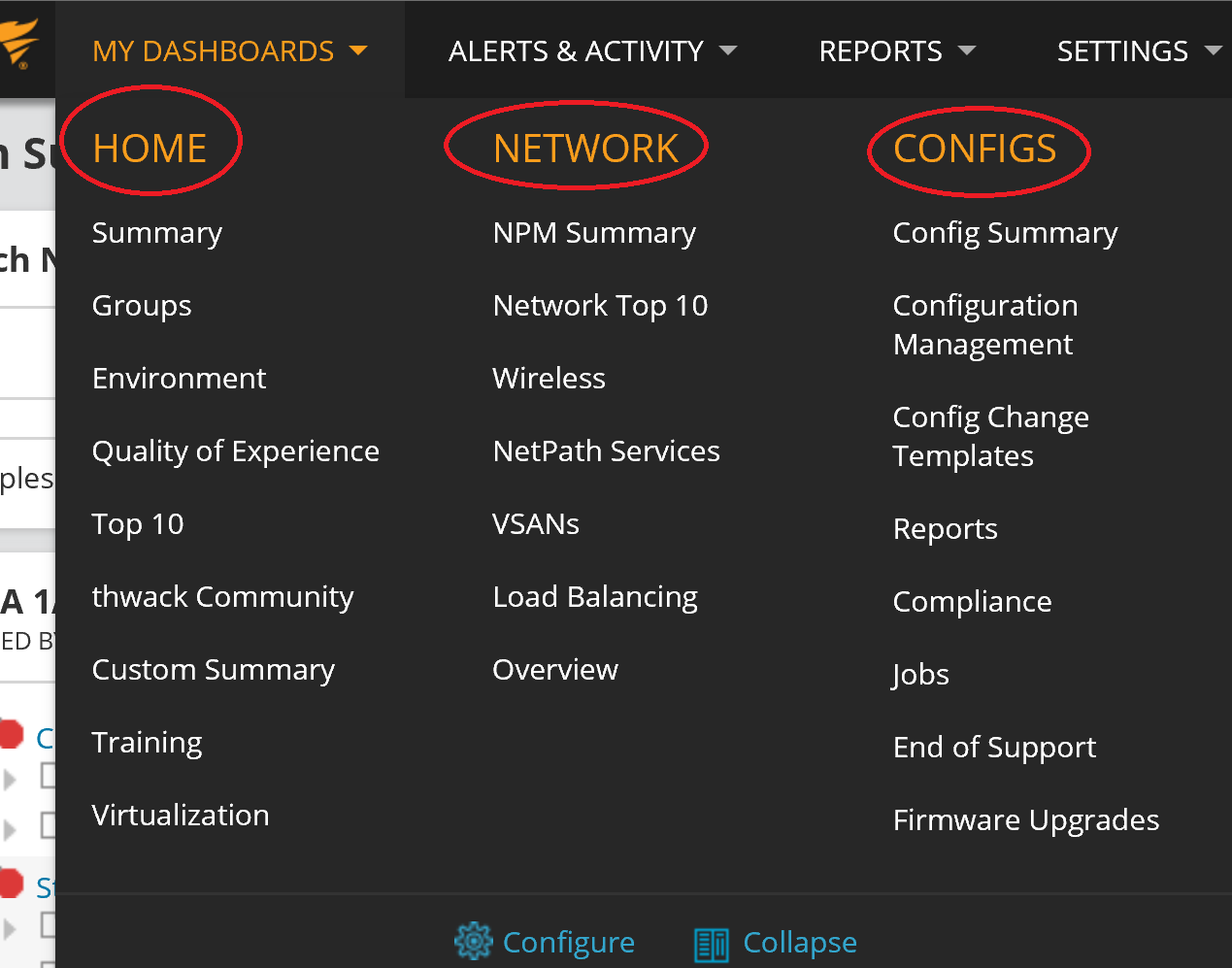This screenshot has width=1232, height=968.
Task: Expand the Alerts & Activity dropdown arrow
Action: (x=728, y=50)
